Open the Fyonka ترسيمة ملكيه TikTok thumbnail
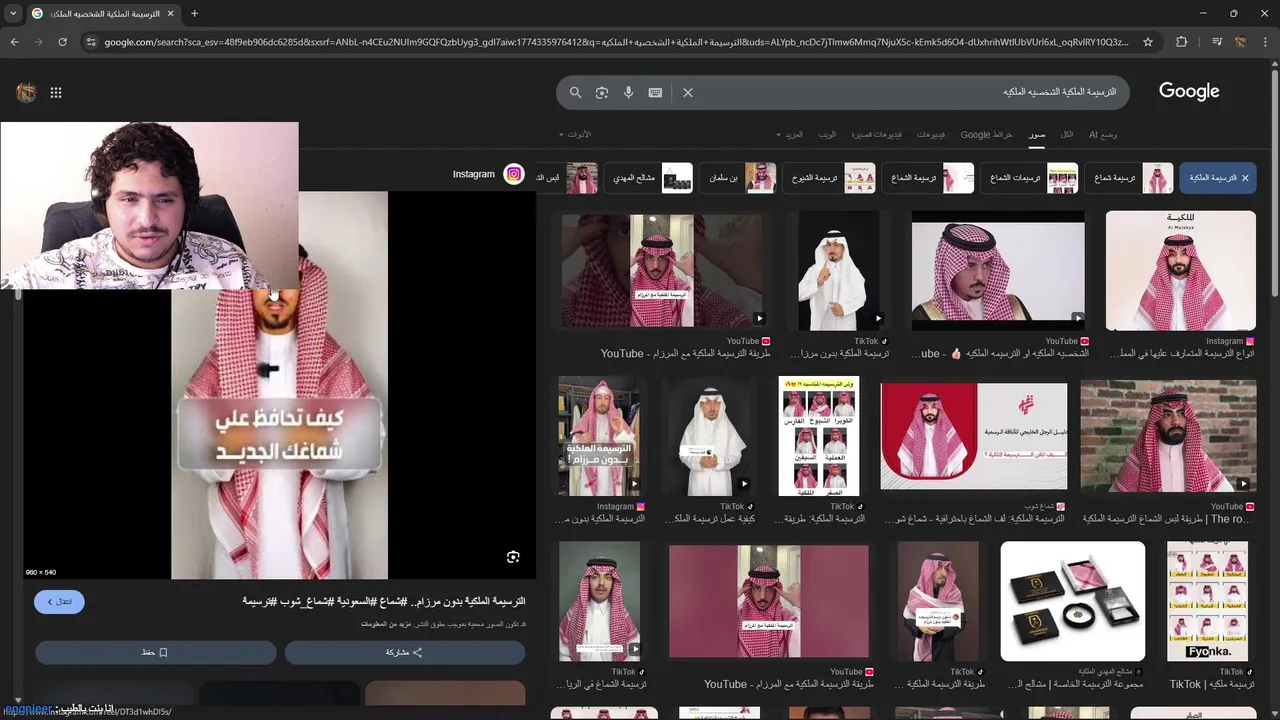This screenshot has width=1280, height=720. 1207,601
